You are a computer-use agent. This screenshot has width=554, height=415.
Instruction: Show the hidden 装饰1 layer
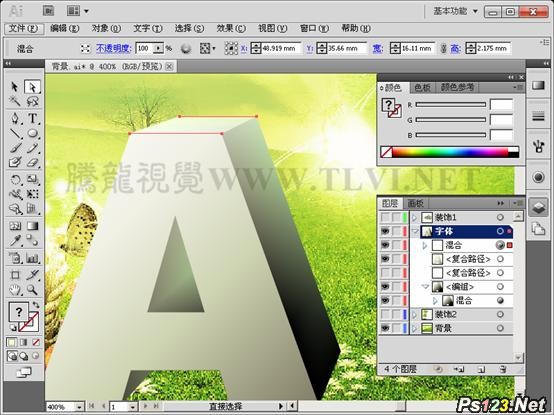[385, 217]
